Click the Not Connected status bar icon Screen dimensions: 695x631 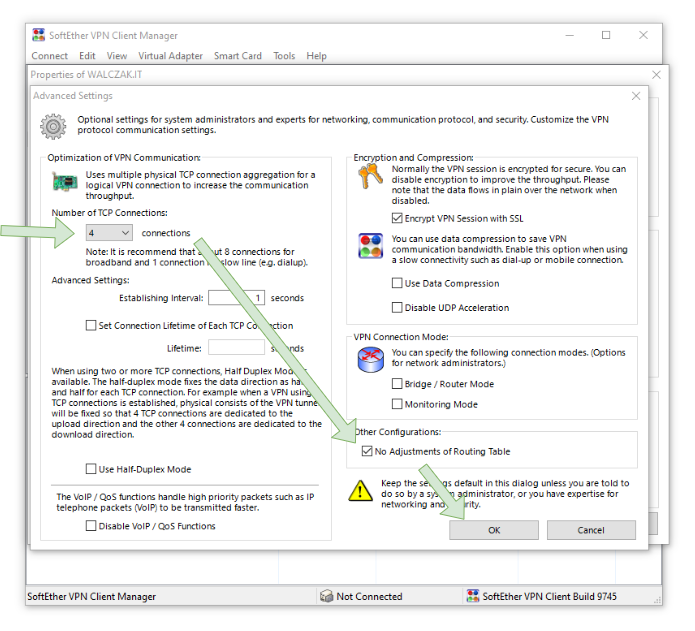click(x=326, y=596)
